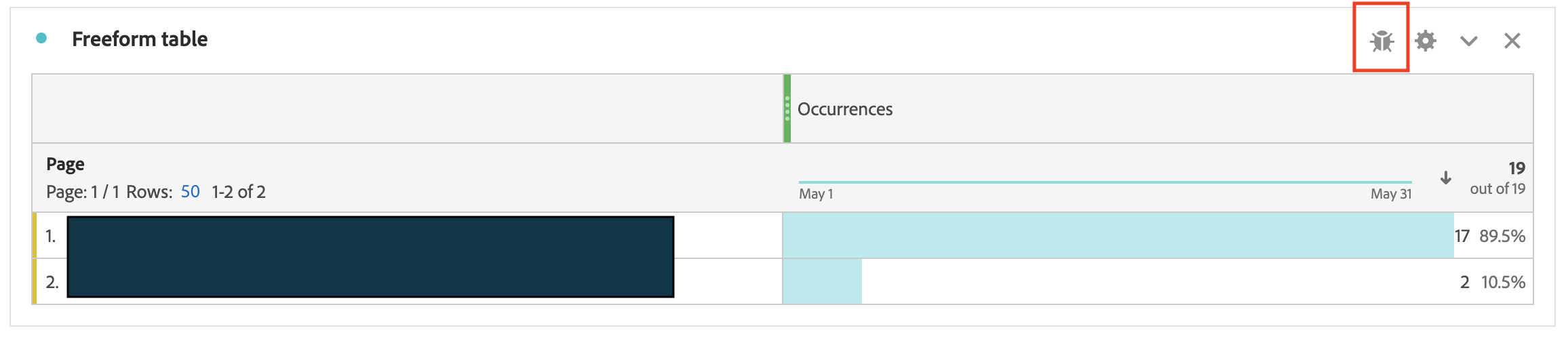Click the 10.5% occurrences bar cell
Viewport: 1568px width, 343px height.
1158,281
